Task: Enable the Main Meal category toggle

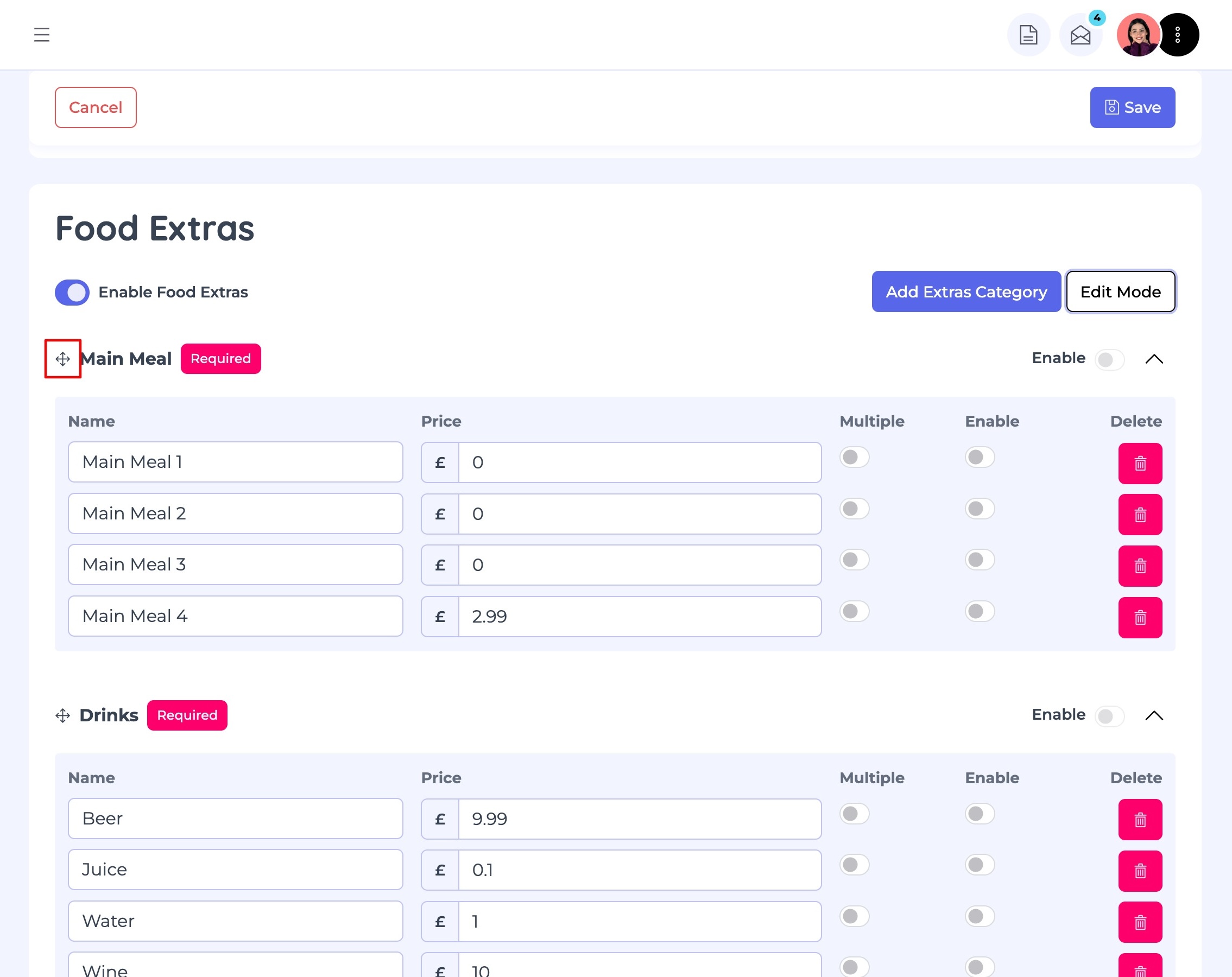Action: pos(1109,359)
